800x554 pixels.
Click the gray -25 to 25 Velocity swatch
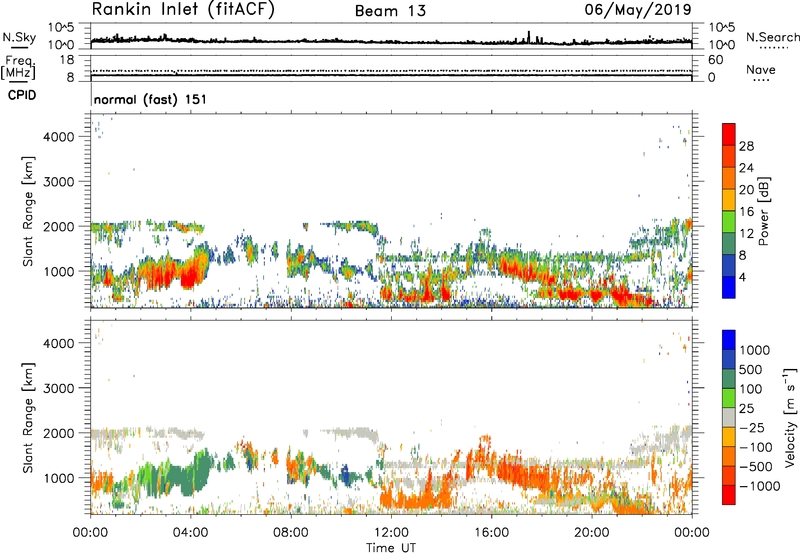tap(729, 417)
